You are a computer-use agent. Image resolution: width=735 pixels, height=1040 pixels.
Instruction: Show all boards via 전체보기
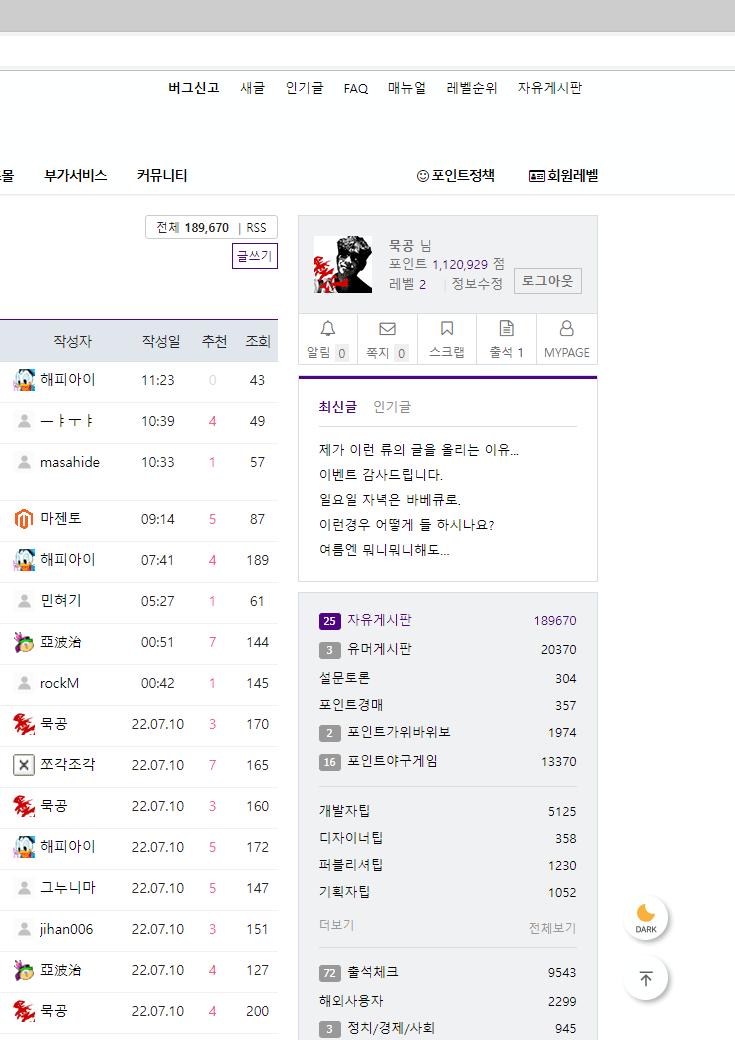click(x=552, y=928)
